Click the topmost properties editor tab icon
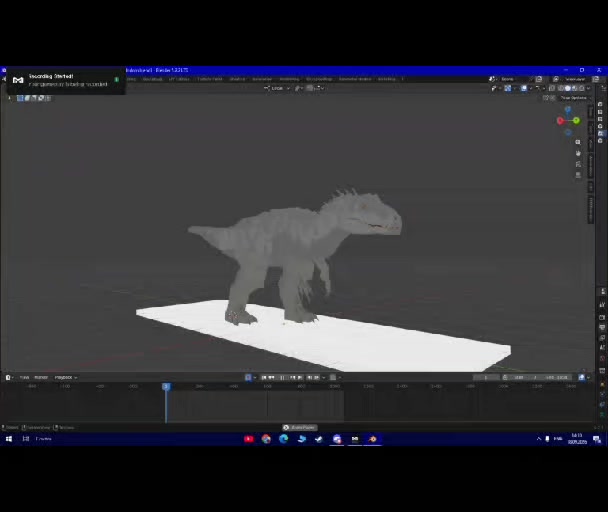This screenshot has width=608, height=512. (601, 104)
